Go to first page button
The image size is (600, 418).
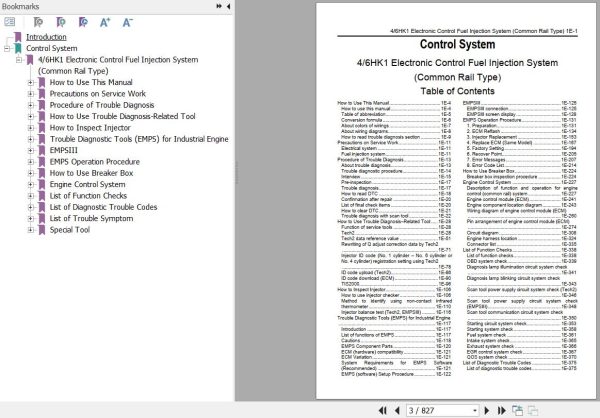[x=382, y=410]
